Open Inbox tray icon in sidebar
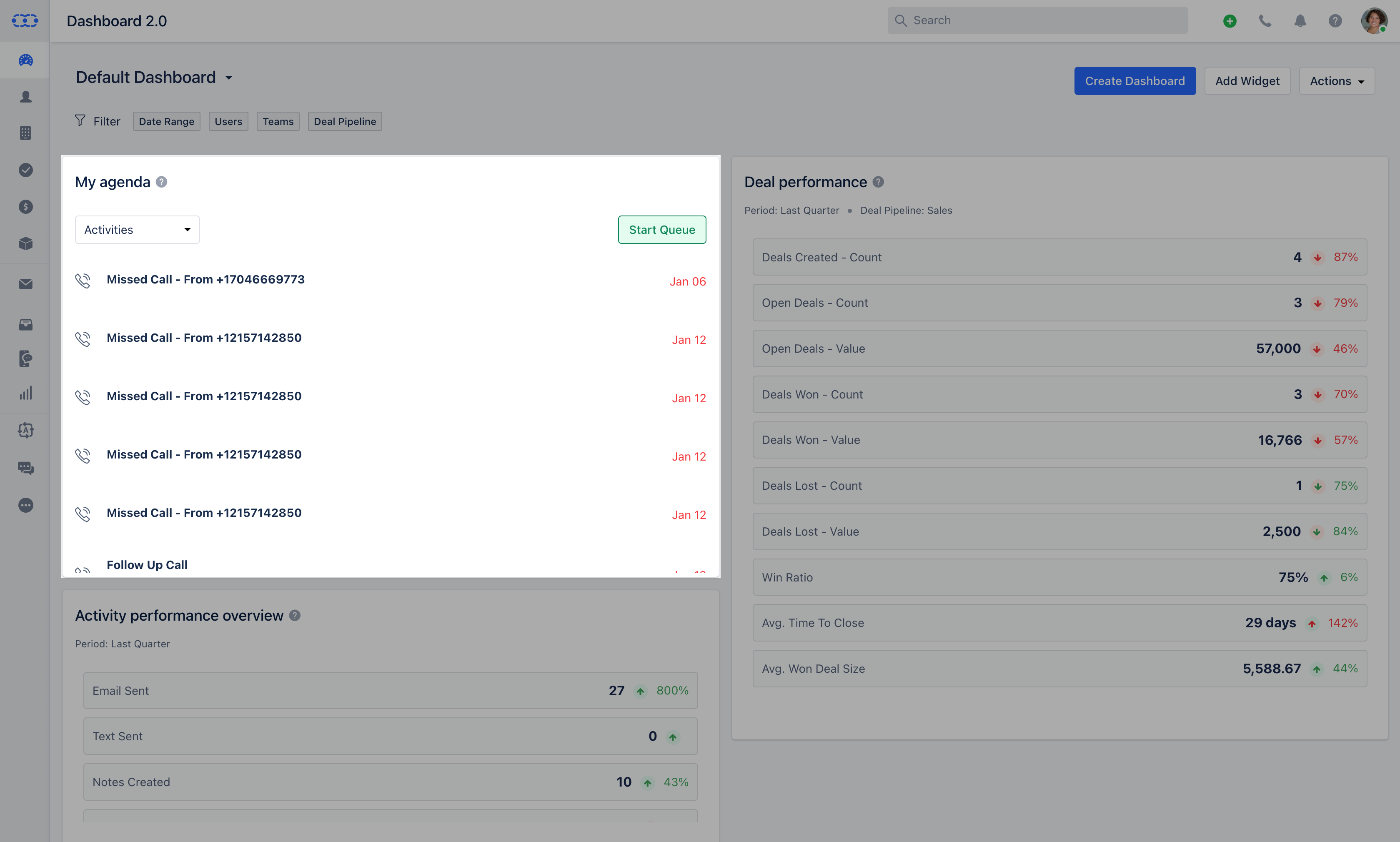Viewport: 1400px width, 842px height. (x=25, y=325)
